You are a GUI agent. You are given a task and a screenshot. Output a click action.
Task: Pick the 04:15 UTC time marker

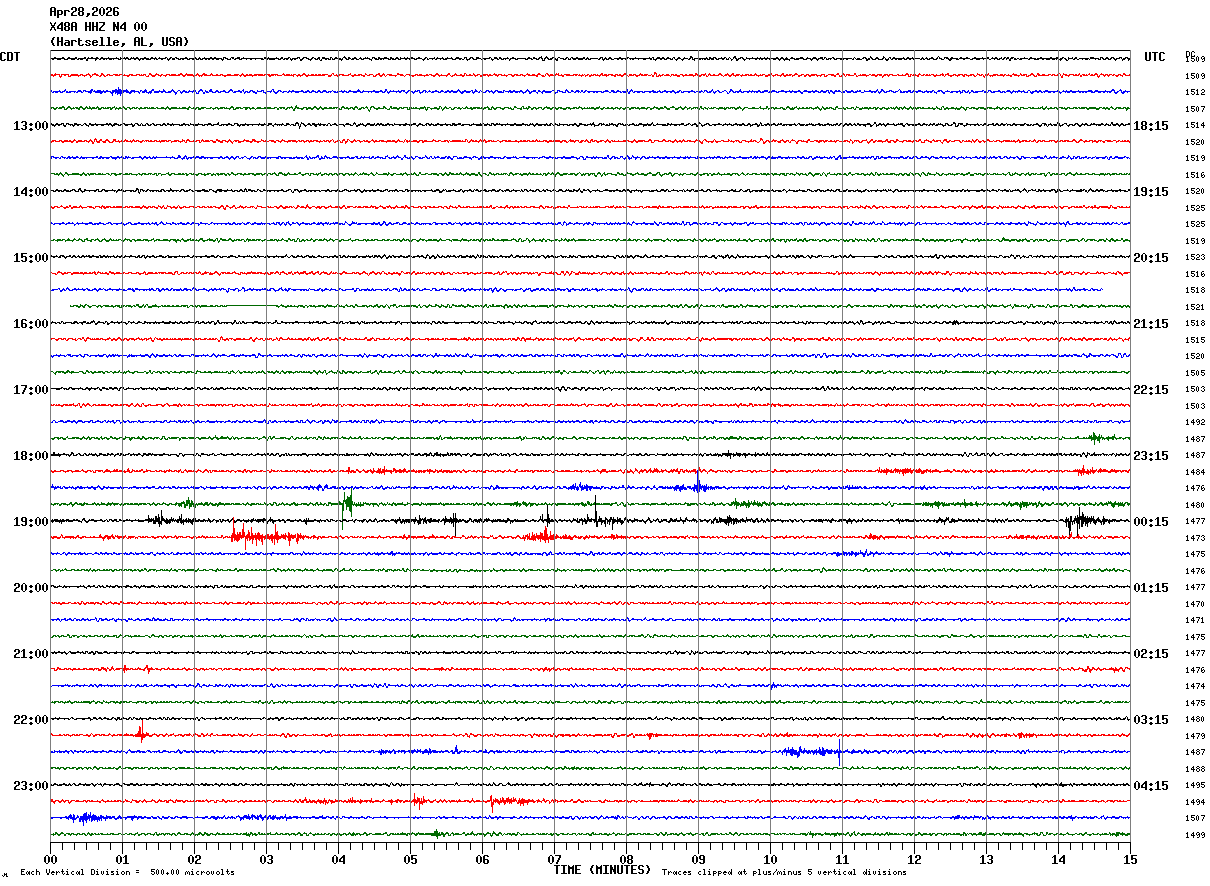(1150, 786)
